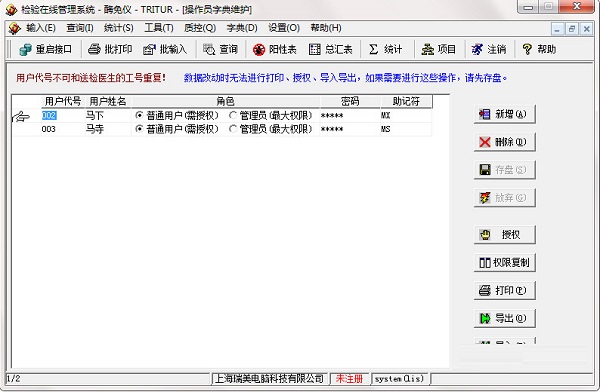
Task: Select 管理员 role for user 003
Action: (233, 129)
